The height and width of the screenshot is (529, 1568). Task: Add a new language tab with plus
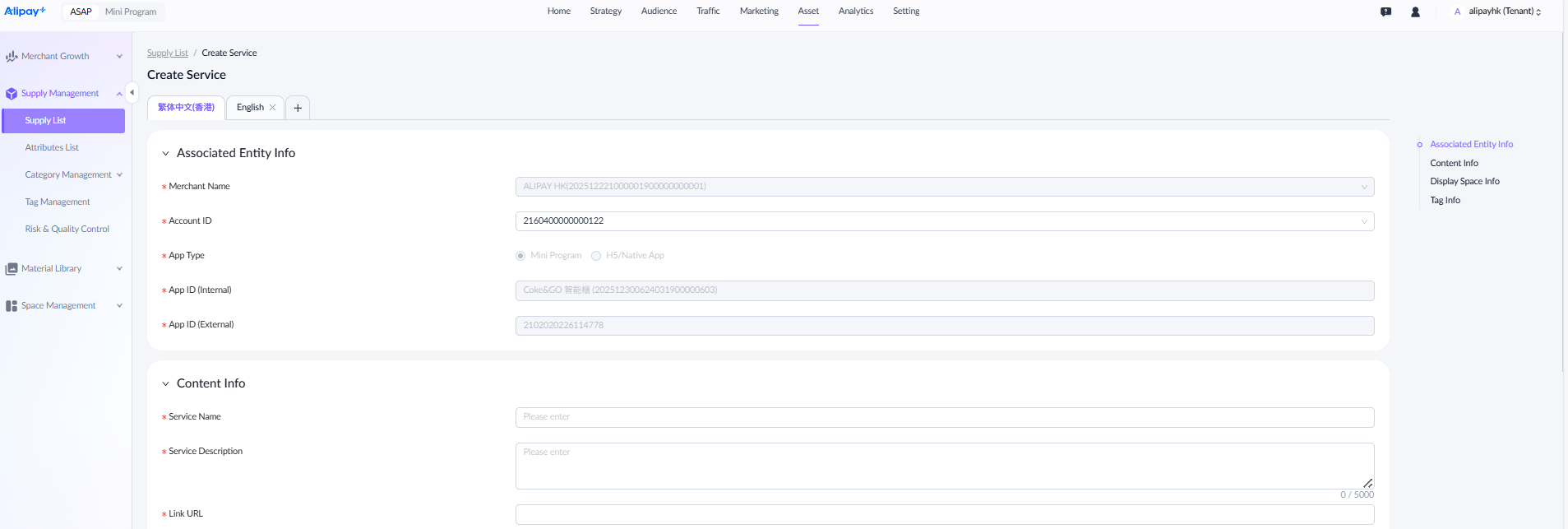click(298, 108)
